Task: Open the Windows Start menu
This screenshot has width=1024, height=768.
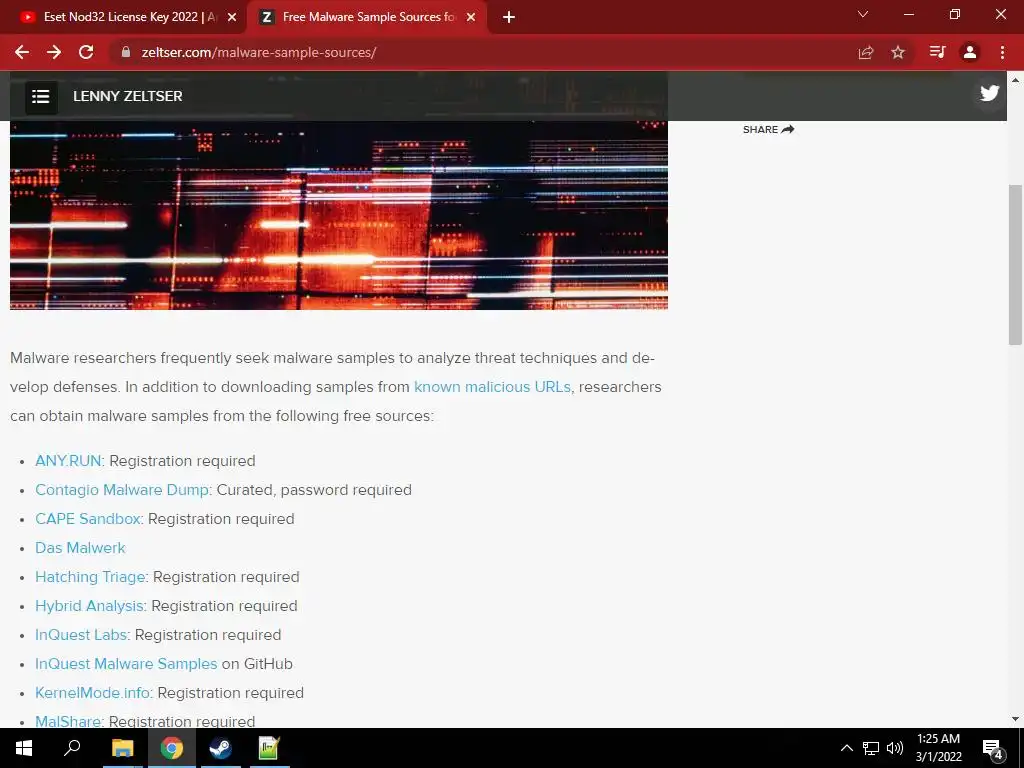Action: click(24, 748)
